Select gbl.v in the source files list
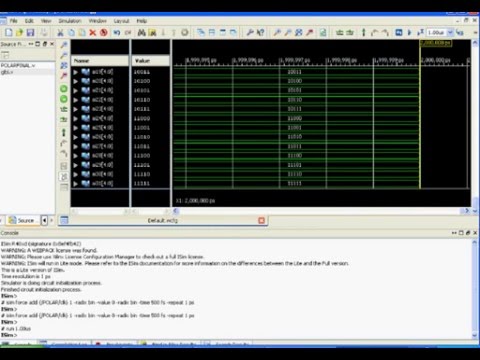The image size is (480, 360). tap(7, 72)
